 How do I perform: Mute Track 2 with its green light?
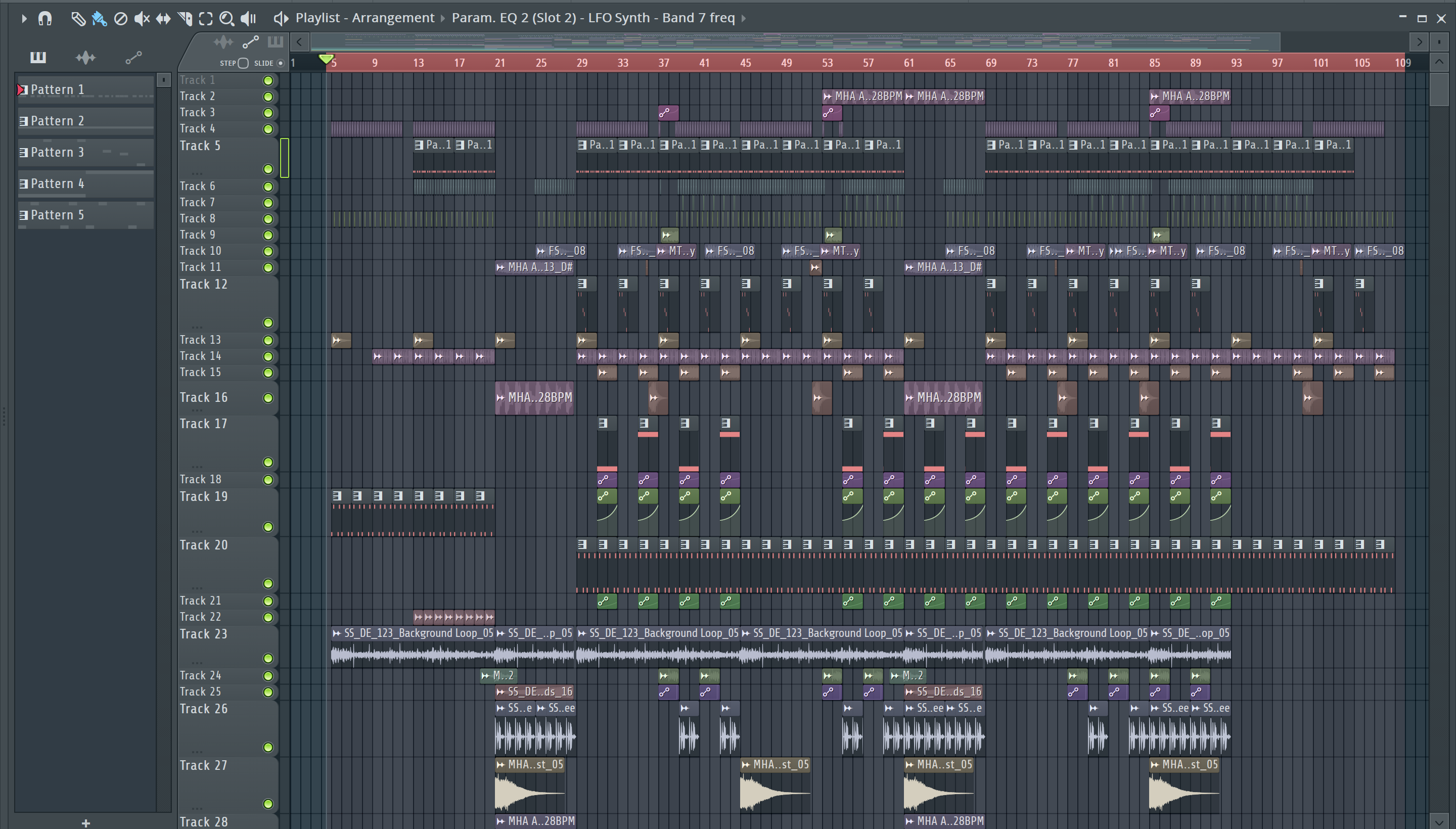coord(267,97)
